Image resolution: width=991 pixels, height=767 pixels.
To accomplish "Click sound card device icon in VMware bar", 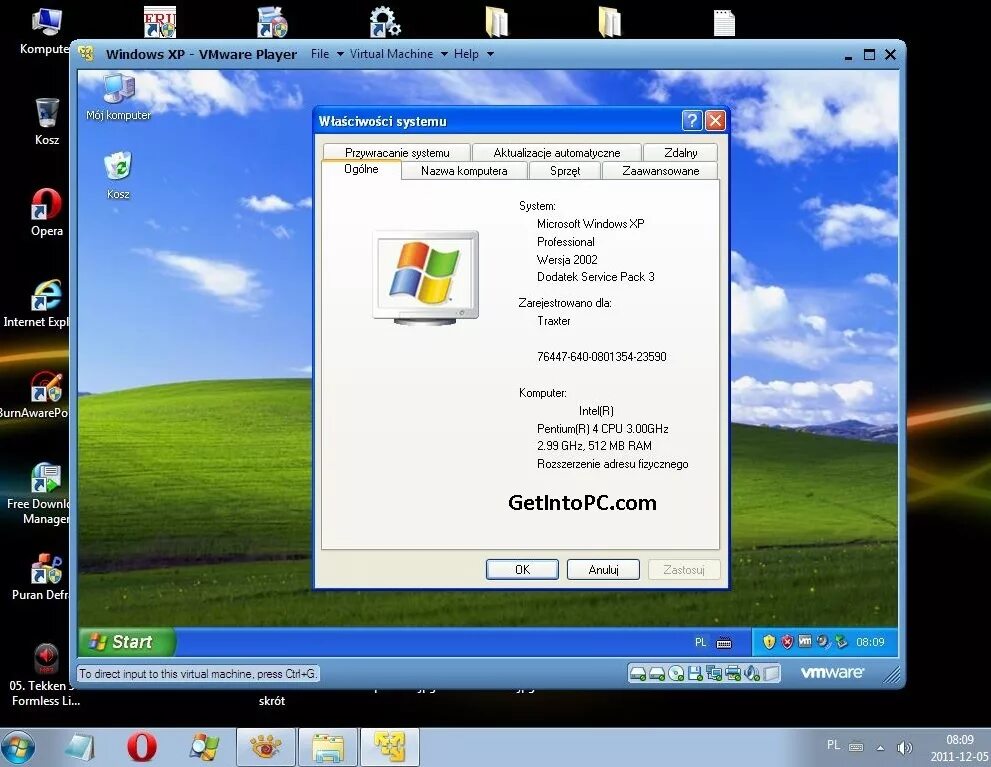I will tap(752, 674).
